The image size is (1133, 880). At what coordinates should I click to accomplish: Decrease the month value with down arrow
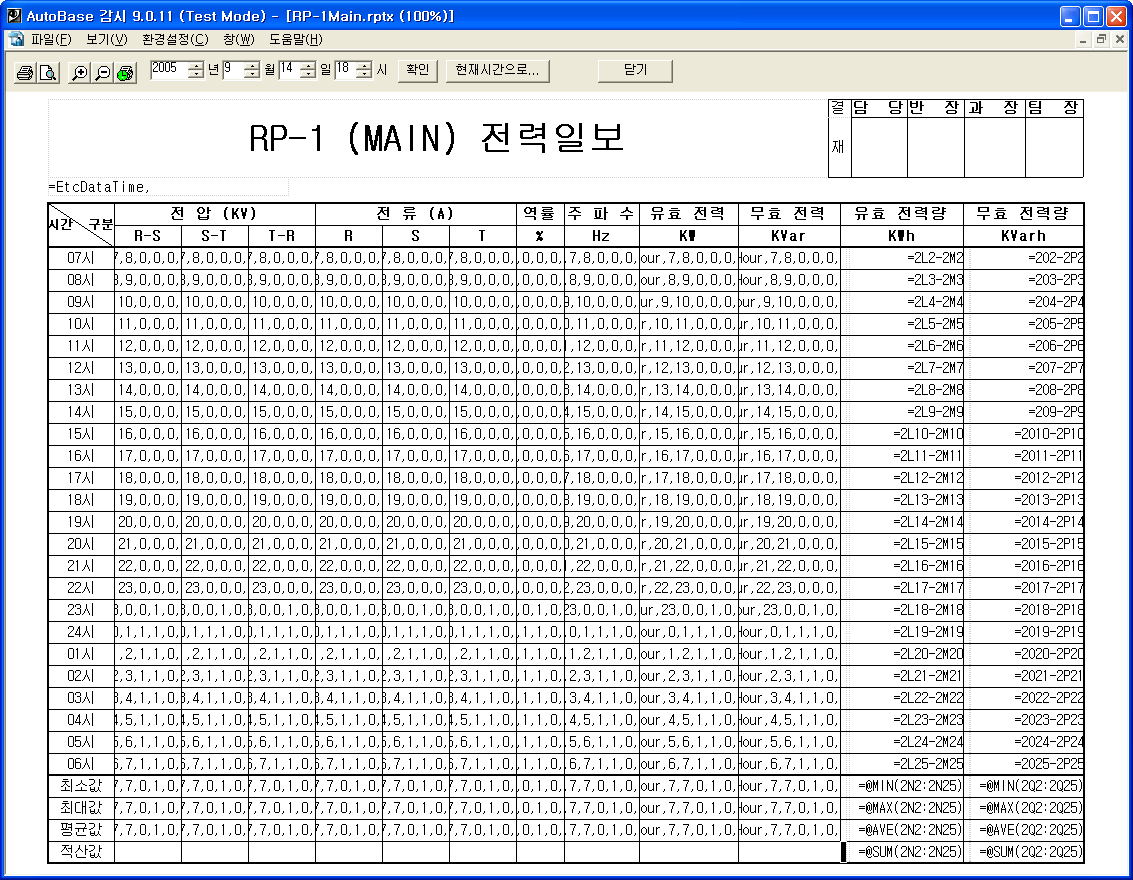pyautogui.click(x=252, y=75)
